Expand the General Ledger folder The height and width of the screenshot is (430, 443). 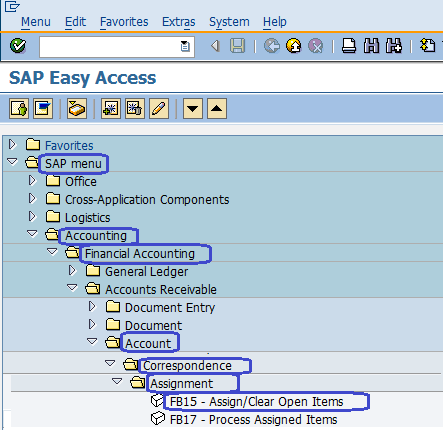click(x=72, y=271)
